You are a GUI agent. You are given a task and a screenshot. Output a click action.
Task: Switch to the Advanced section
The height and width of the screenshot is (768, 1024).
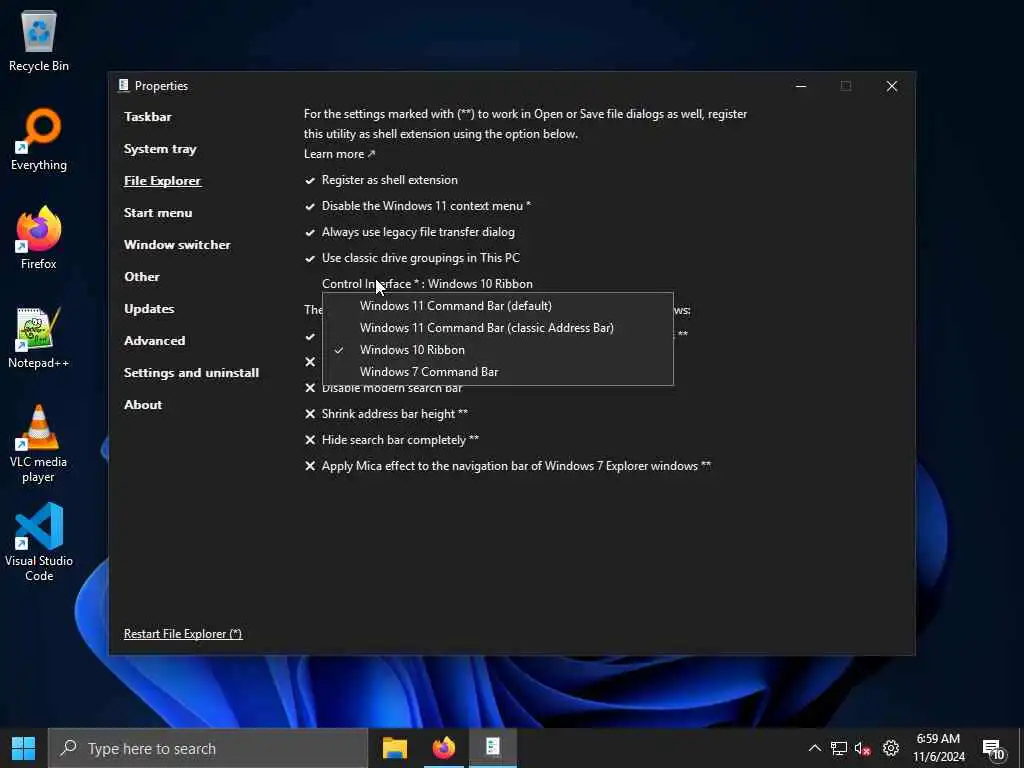click(x=154, y=341)
